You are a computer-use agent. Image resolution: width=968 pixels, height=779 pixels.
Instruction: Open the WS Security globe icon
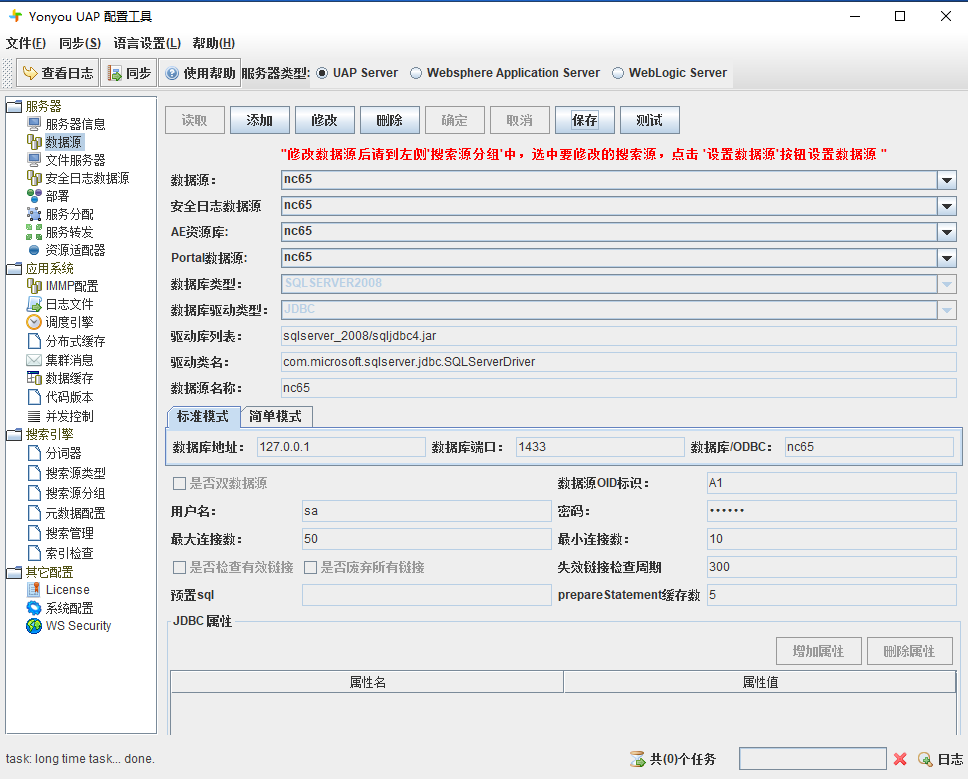34,626
